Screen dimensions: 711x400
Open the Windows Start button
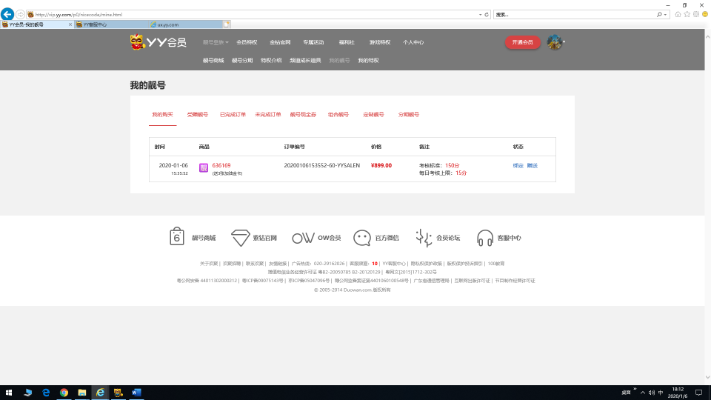[9, 392]
